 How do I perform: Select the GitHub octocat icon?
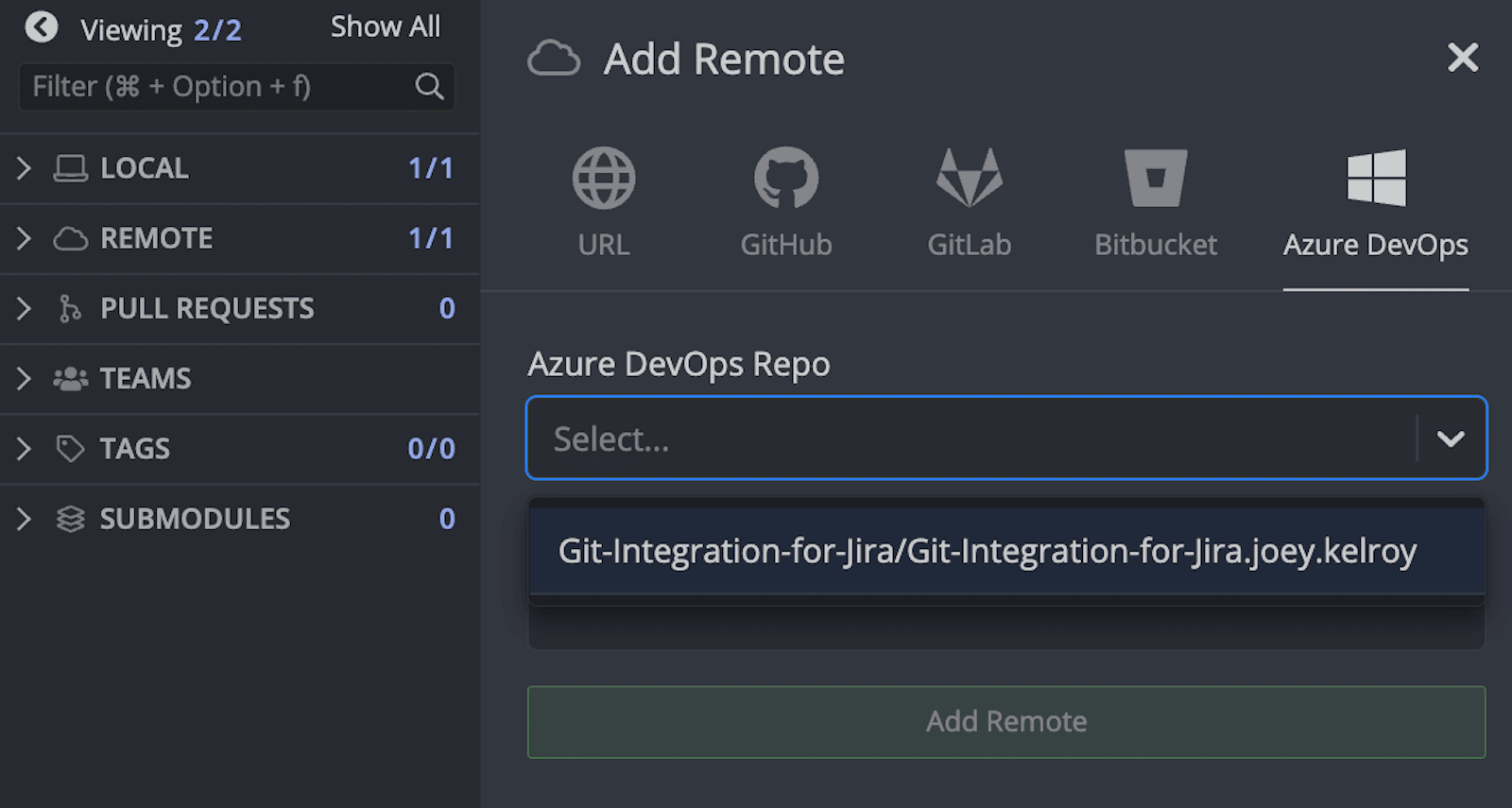[x=785, y=178]
